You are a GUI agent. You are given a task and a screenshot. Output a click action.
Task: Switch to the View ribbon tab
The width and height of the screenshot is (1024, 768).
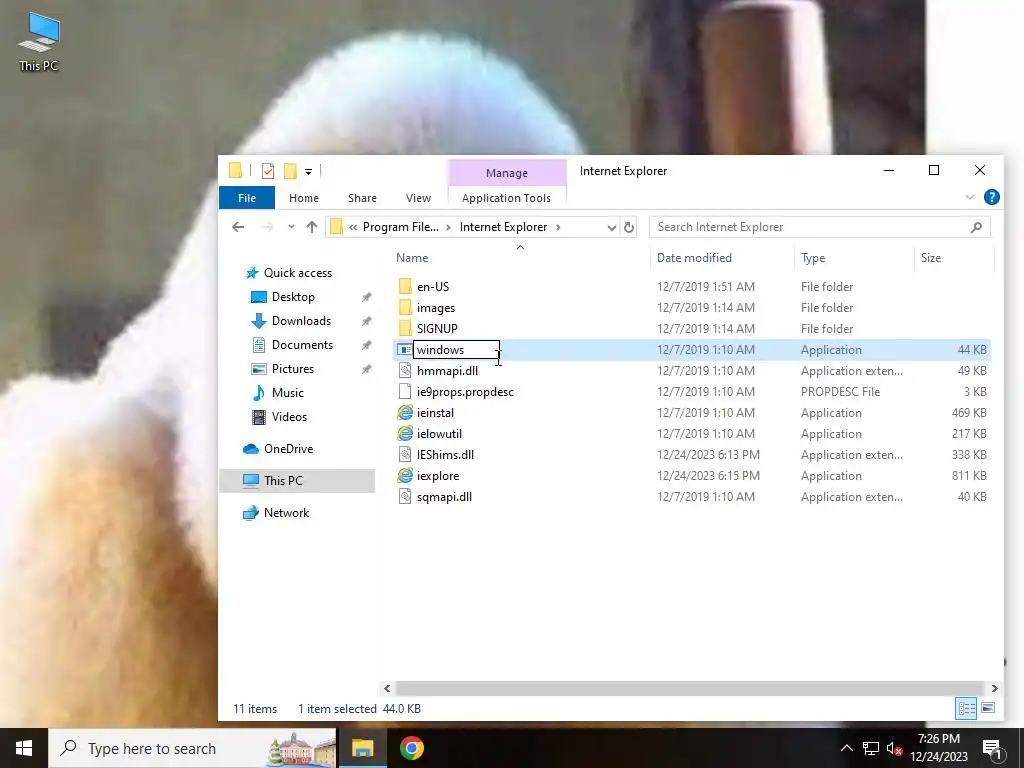tap(418, 198)
